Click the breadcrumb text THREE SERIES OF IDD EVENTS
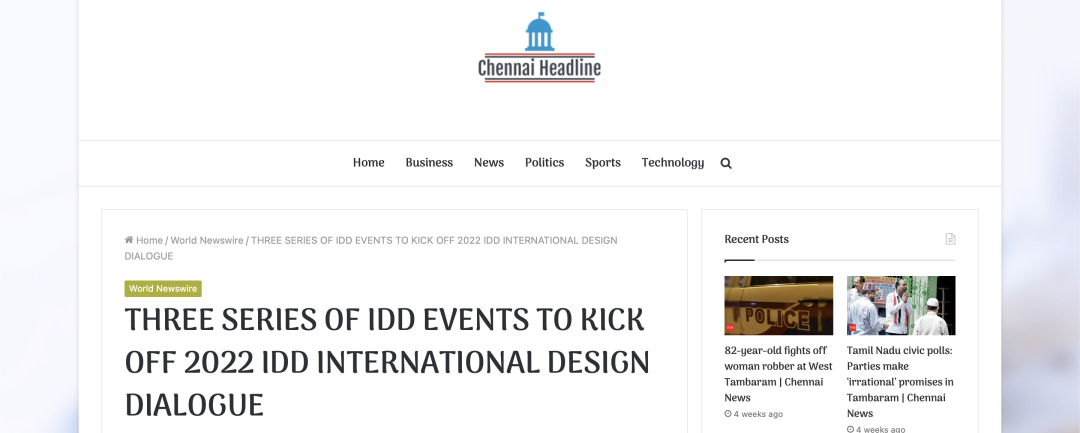Viewport: 1080px width, 433px height. pyautogui.click(x=371, y=248)
